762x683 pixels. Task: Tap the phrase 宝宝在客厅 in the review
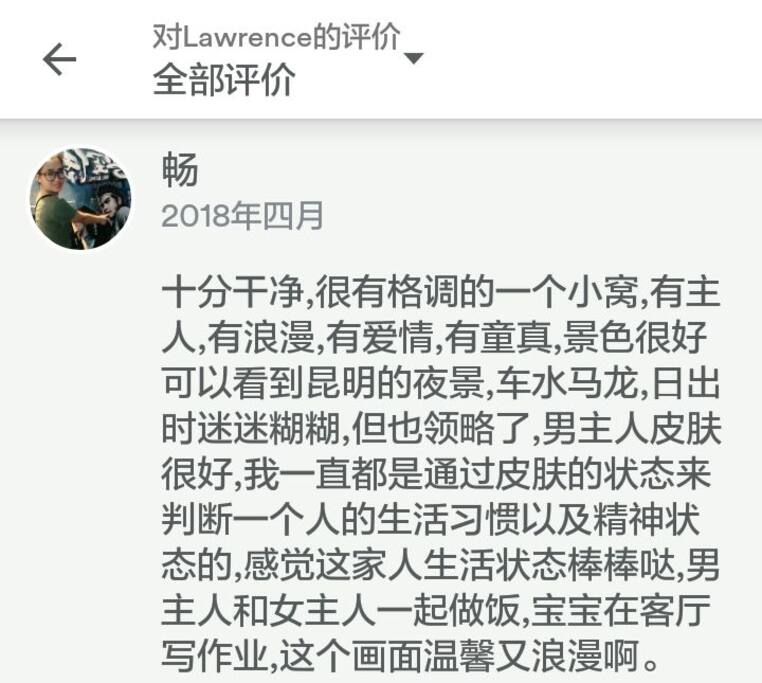click(621, 611)
